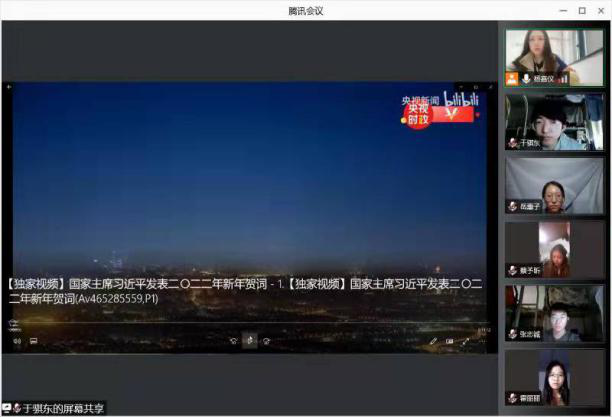The height and width of the screenshot is (417, 612).
Task: Skip forward using the forward icon
Action: (267, 341)
